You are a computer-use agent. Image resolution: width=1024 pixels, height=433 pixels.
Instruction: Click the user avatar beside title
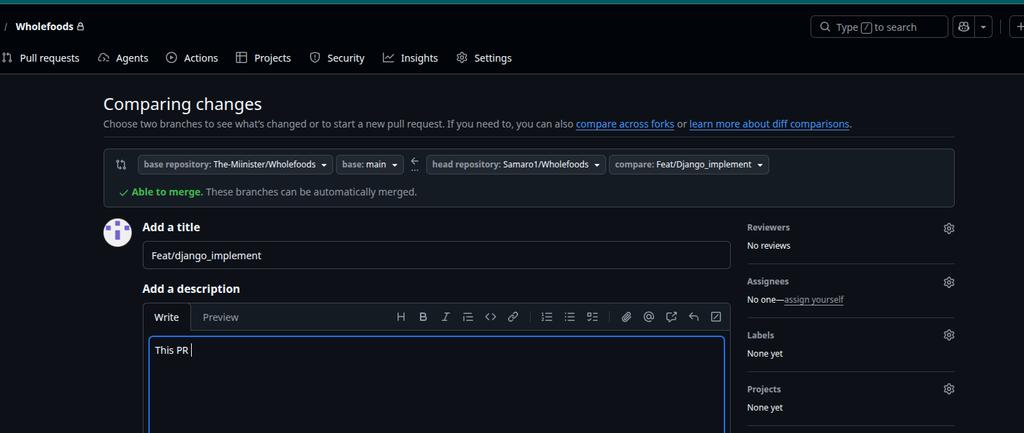click(x=118, y=233)
